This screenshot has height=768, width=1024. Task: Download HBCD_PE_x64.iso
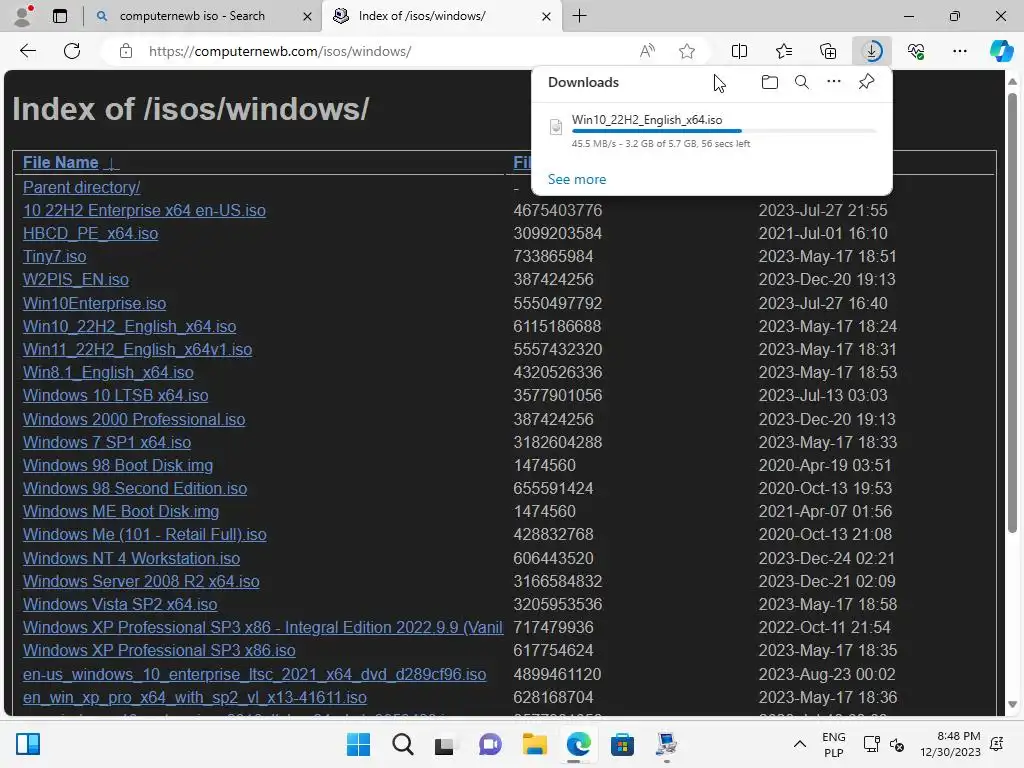coord(90,233)
